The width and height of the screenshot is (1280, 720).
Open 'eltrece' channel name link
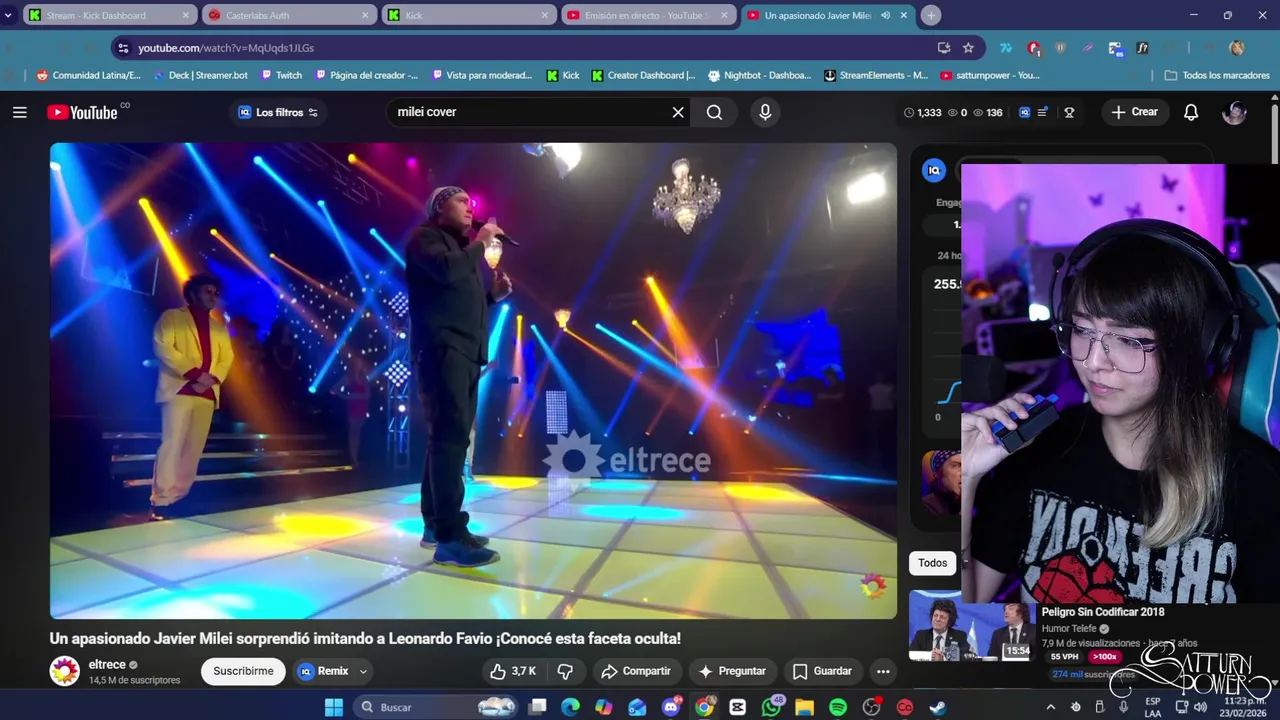[107, 664]
